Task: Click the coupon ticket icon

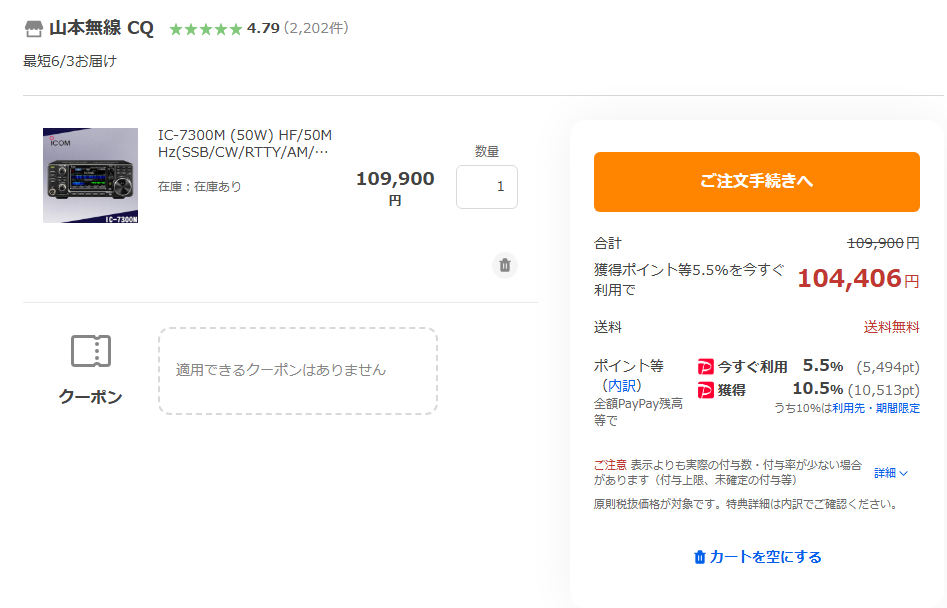Action: pyautogui.click(x=91, y=351)
